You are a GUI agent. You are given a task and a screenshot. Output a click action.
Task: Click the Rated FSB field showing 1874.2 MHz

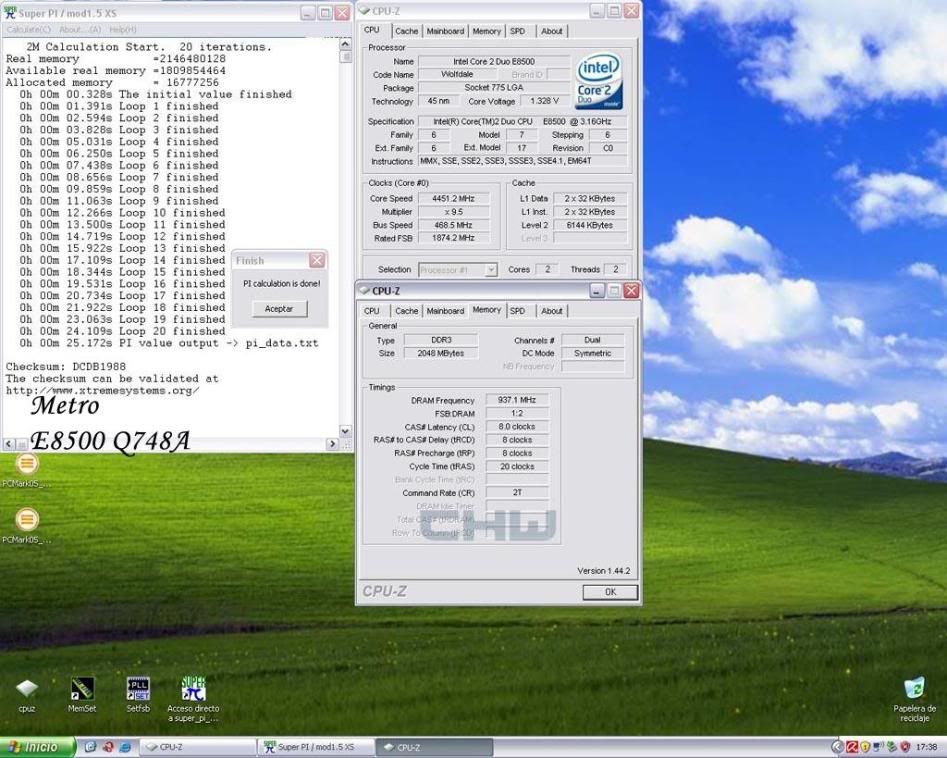(x=454, y=238)
